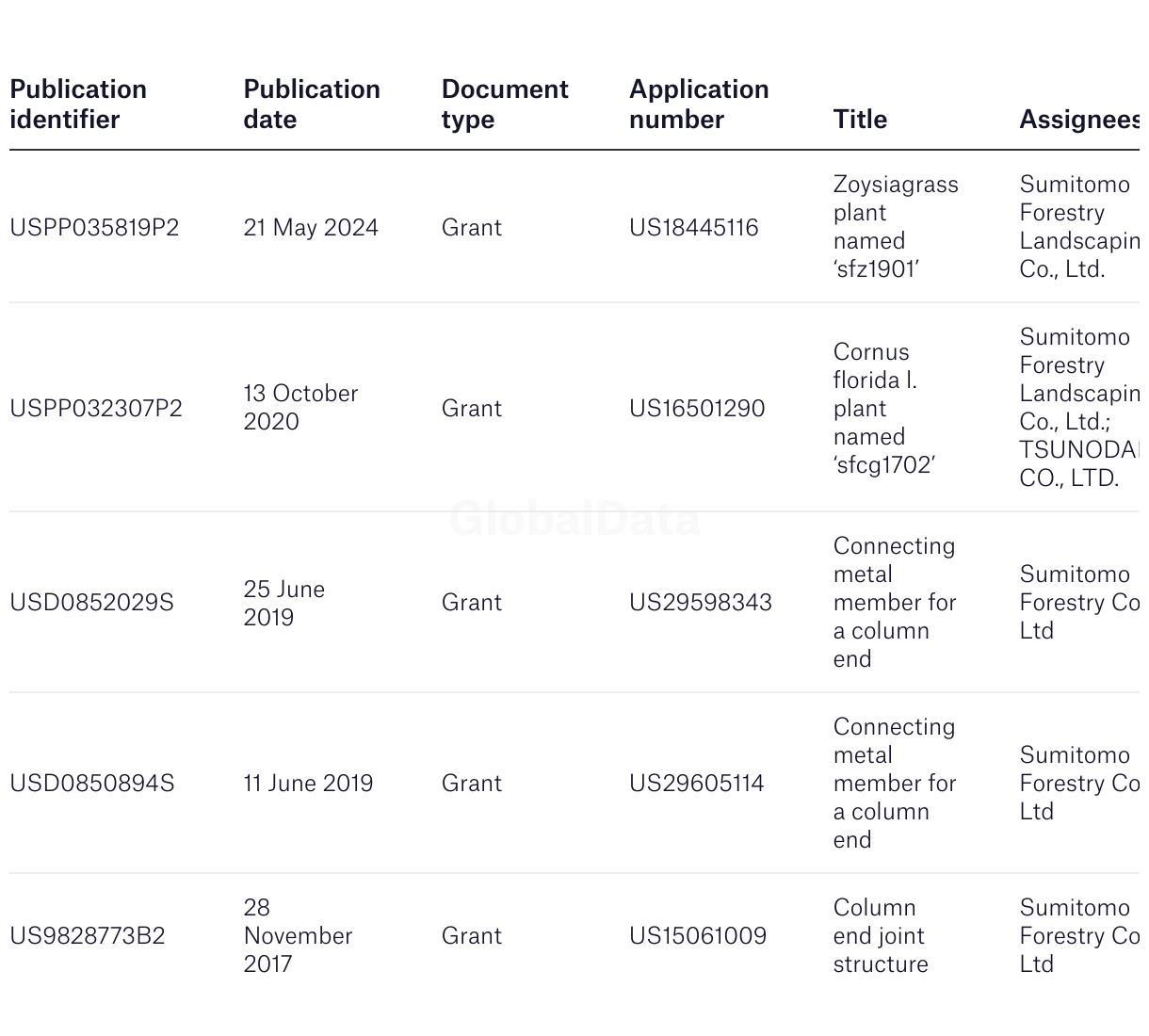
Task: Click the Zoysiagrass plant named 'sfz1901' title
Action: click(x=895, y=227)
